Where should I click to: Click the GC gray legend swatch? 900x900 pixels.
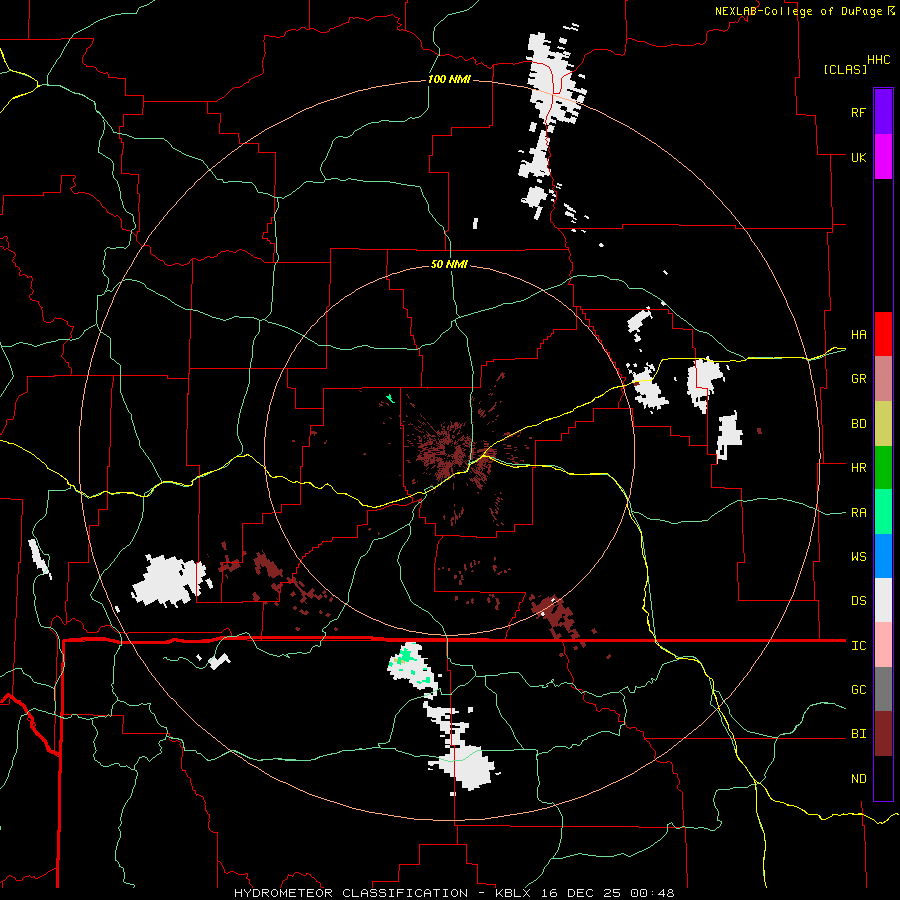click(x=883, y=689)
